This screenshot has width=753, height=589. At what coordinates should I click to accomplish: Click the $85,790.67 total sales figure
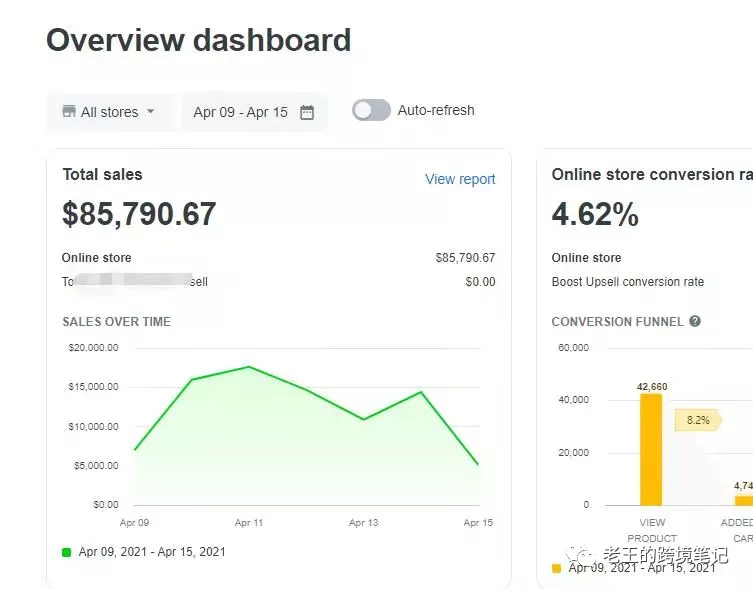coord(139,214)
